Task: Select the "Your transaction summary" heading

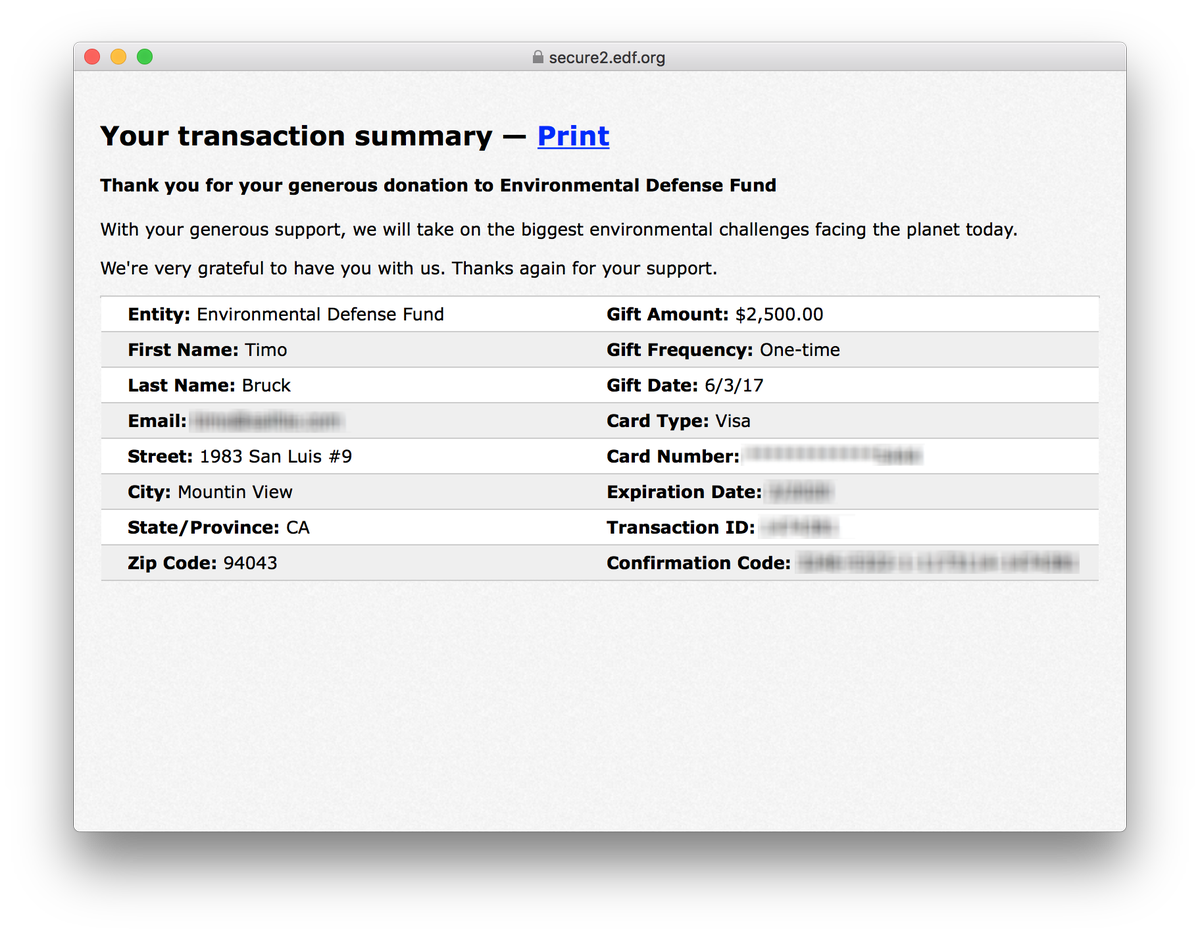Action: 297,136
